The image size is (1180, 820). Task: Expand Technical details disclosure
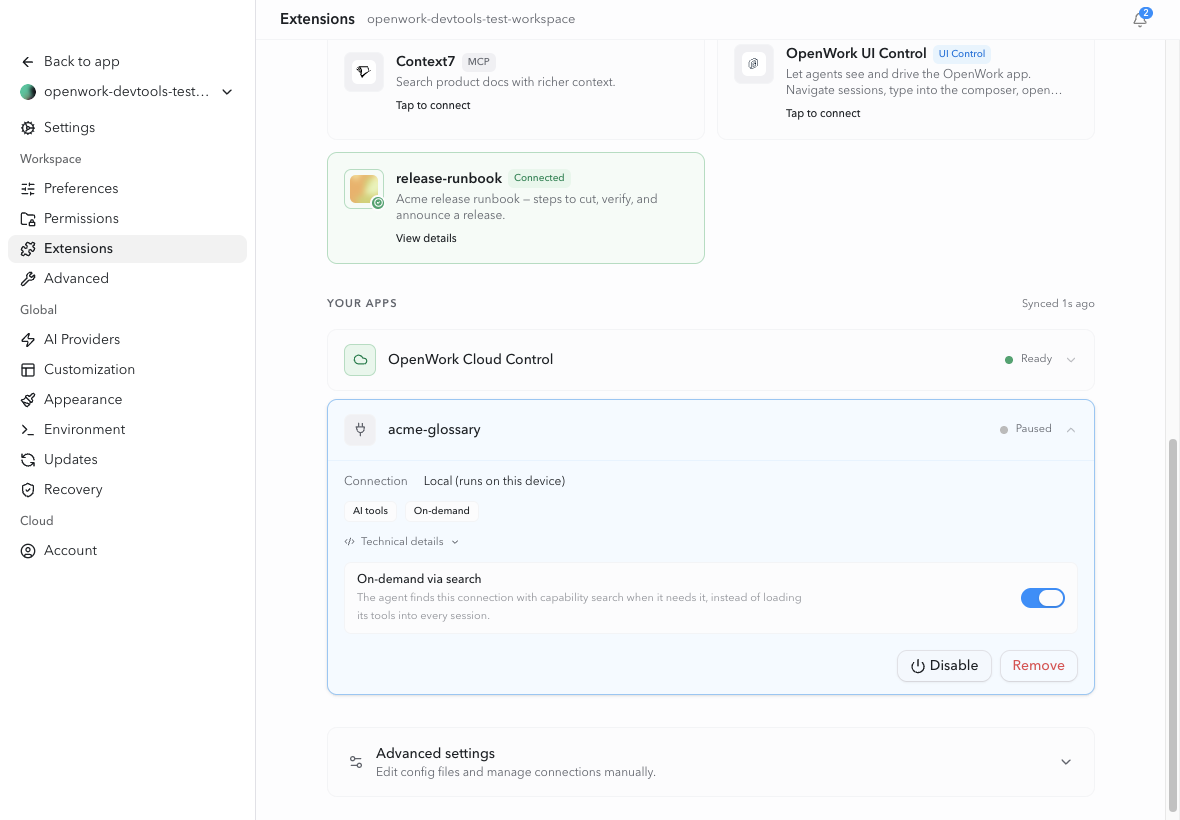pyautogui.click(x=401, y=542)
